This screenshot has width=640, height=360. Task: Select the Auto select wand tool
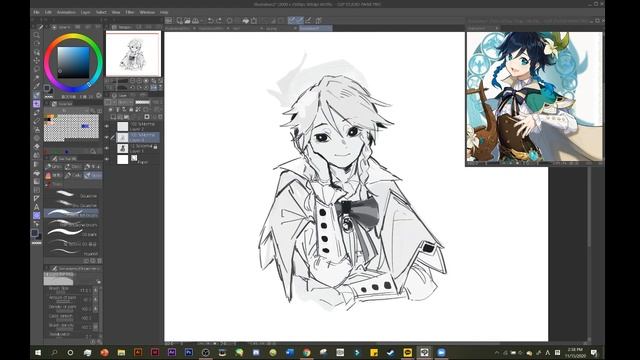click(x=37, y=78)
